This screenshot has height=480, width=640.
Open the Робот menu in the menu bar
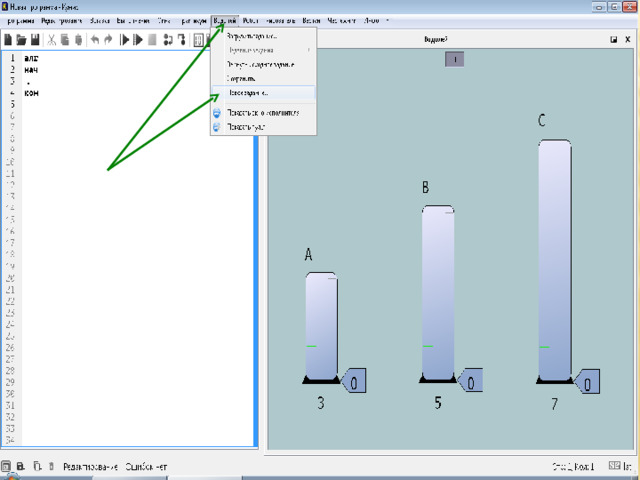tap(250, 20)
